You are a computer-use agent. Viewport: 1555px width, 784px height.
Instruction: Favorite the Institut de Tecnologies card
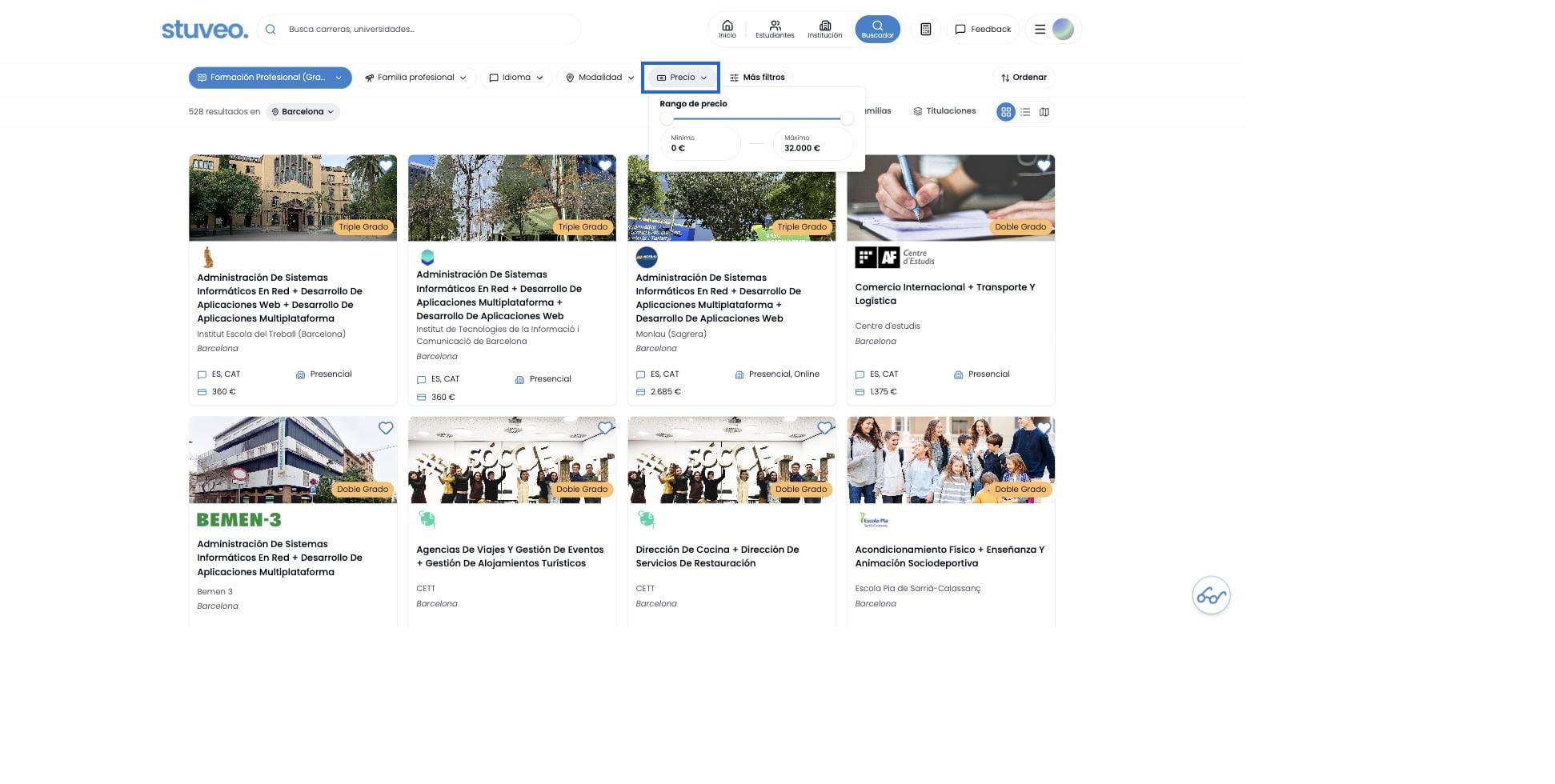pyautogui.click(x=605, y=166)
